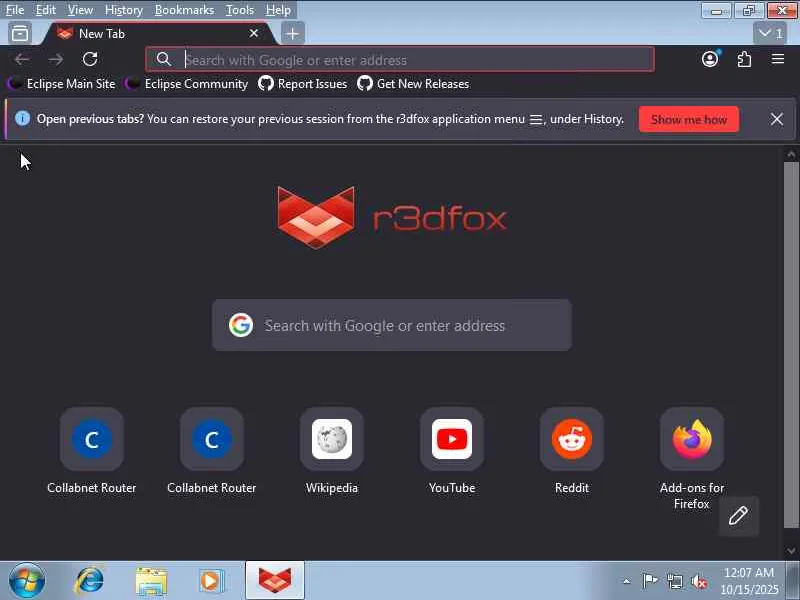The width and height of the screenshot is (800, 600).
Task: Click the r3dfox logo
Action: (392, 218)
